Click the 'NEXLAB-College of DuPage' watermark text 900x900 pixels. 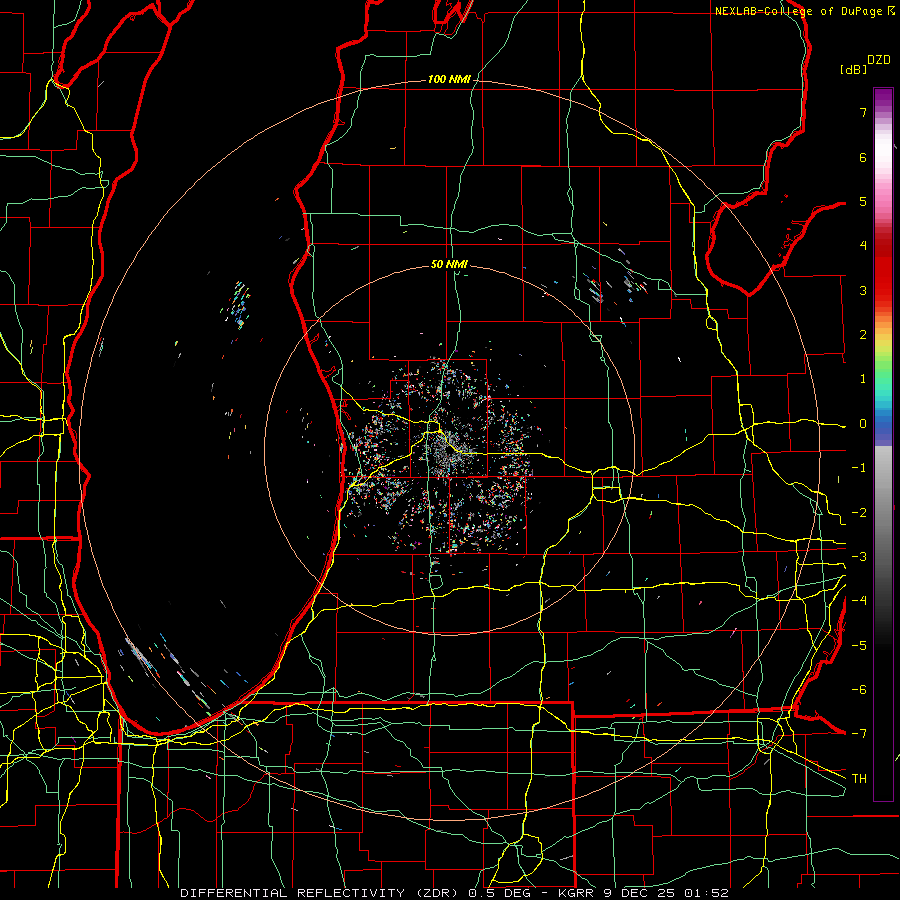coord(800,11)
